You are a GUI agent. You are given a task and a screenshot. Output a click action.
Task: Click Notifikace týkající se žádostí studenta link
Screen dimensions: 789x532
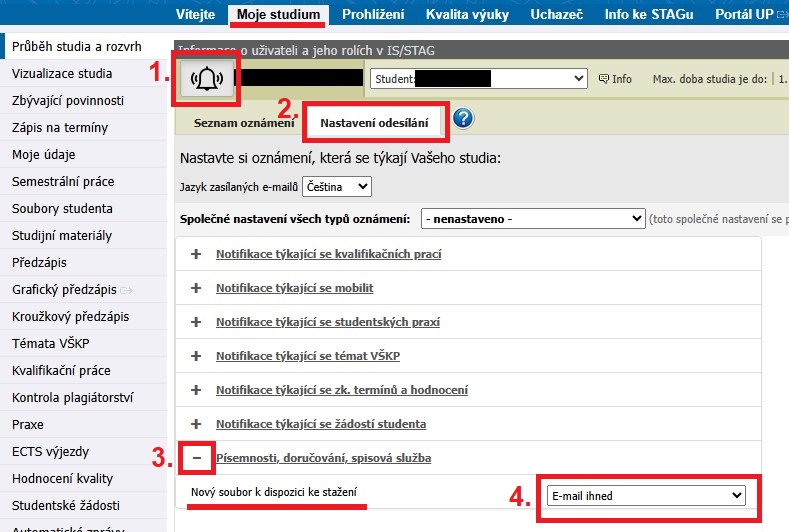[x=320, y=424]
